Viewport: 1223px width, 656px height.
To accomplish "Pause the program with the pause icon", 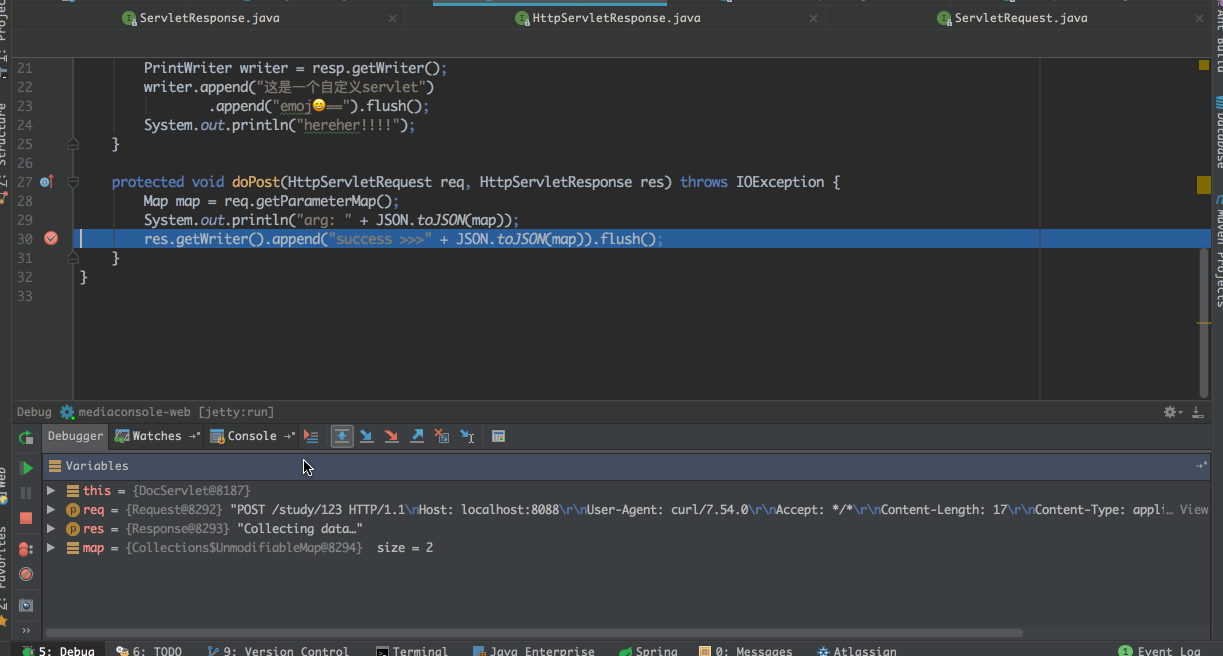I will coord(26,493).
